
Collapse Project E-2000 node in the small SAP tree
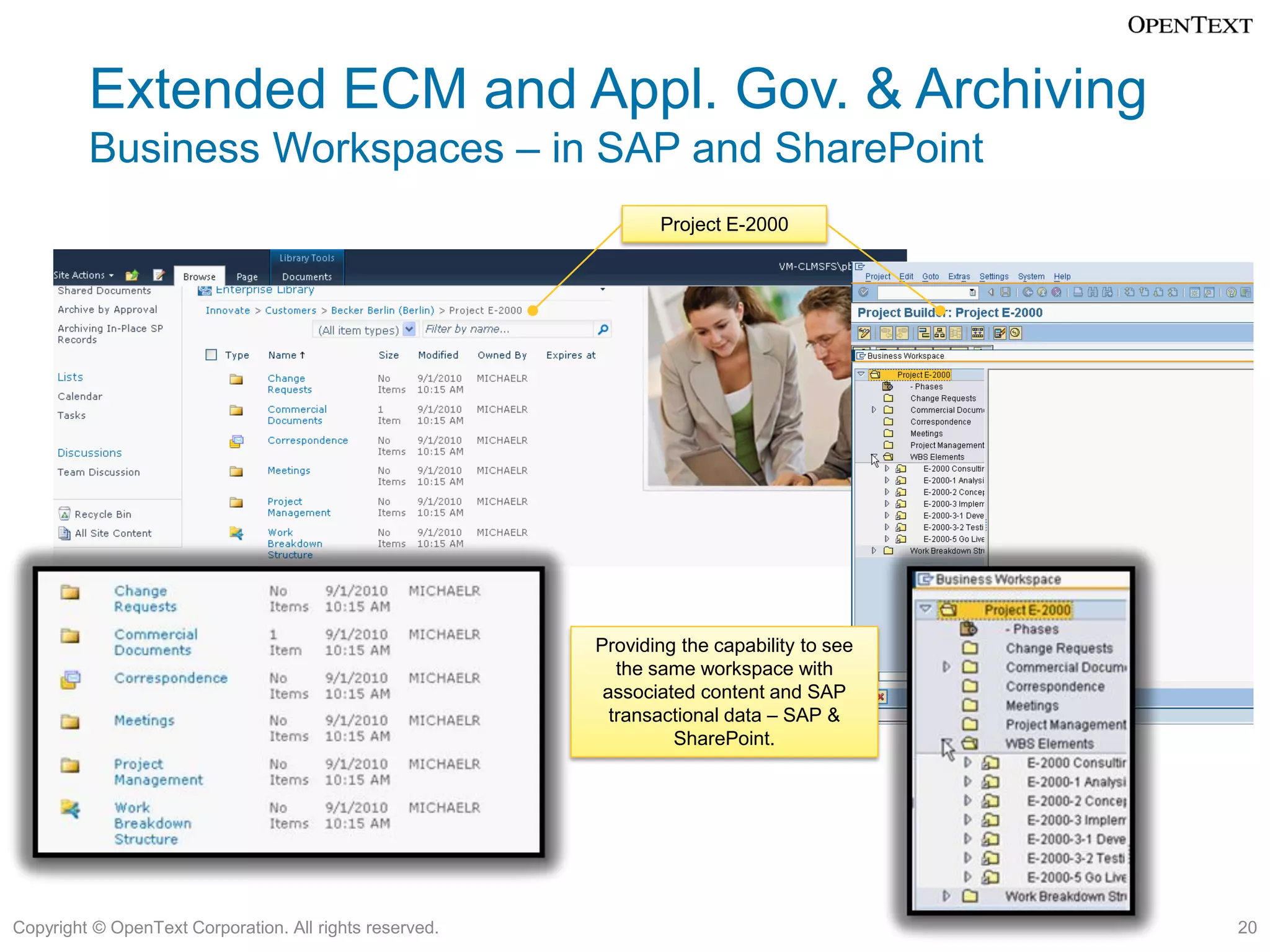coord(861,374)
